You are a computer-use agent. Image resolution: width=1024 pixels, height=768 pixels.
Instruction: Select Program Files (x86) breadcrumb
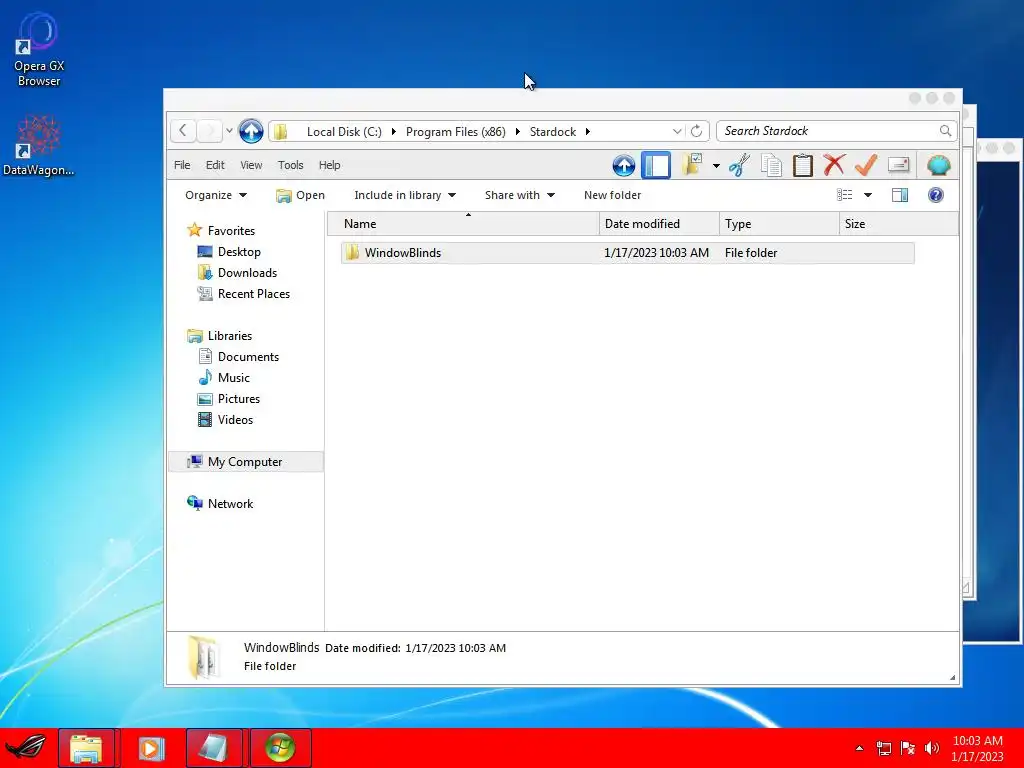click(x=456, y=132)
